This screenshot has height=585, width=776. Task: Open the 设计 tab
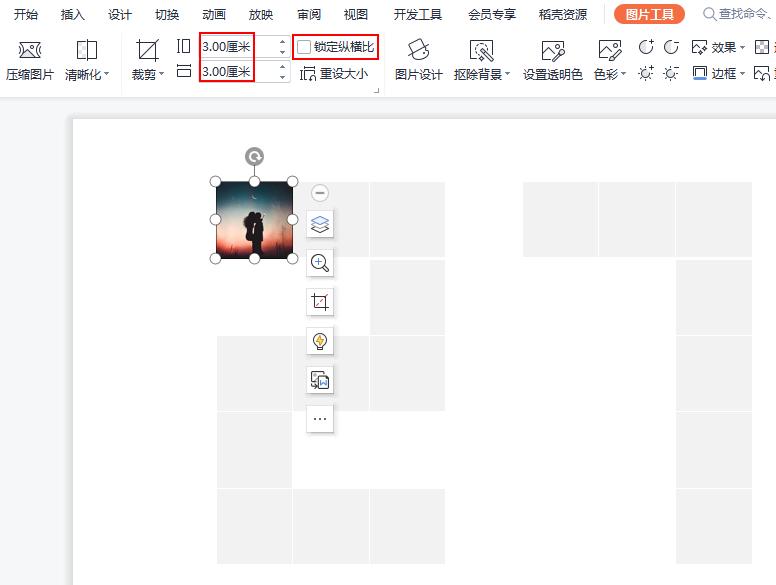[x=120, y=14]
